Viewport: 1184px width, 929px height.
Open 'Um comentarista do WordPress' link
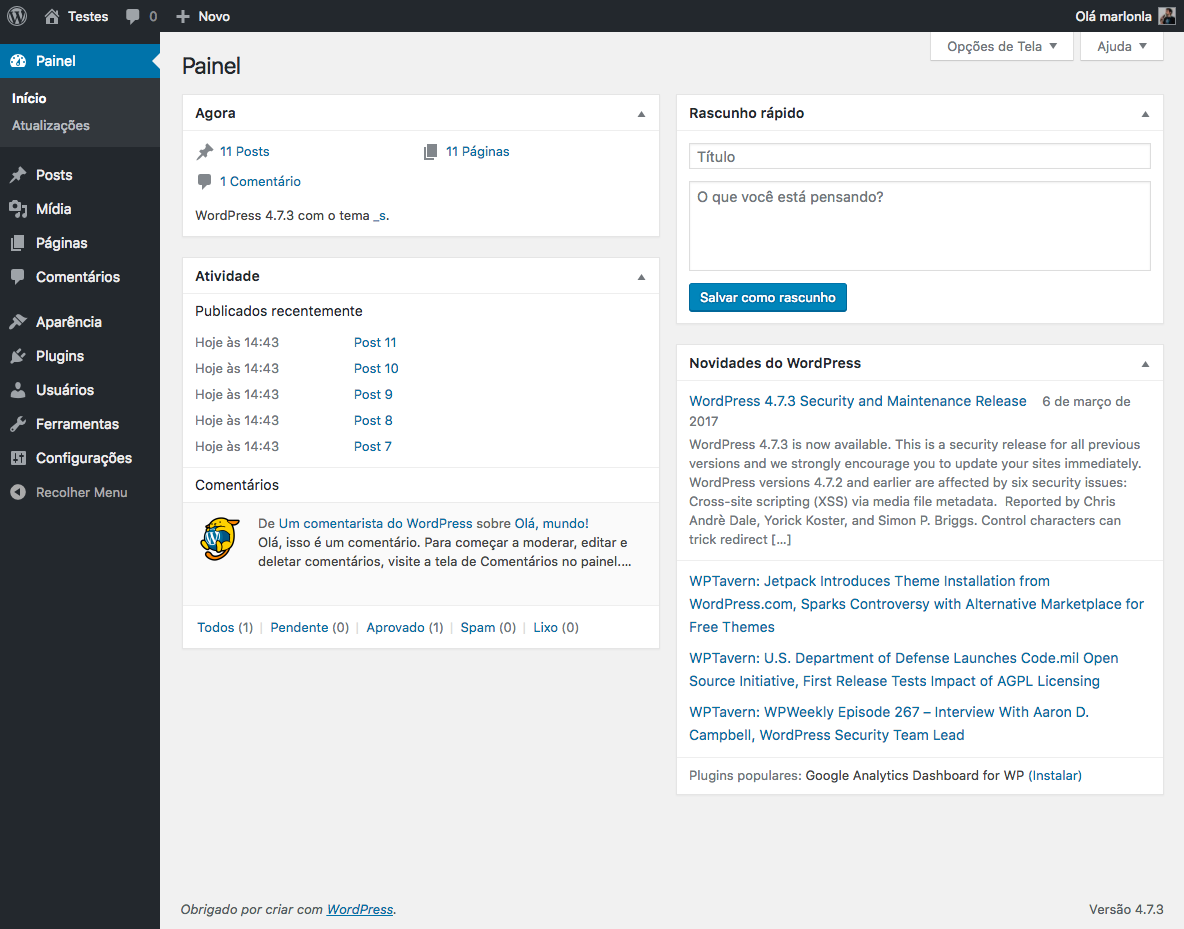click(x=375, y=523)
